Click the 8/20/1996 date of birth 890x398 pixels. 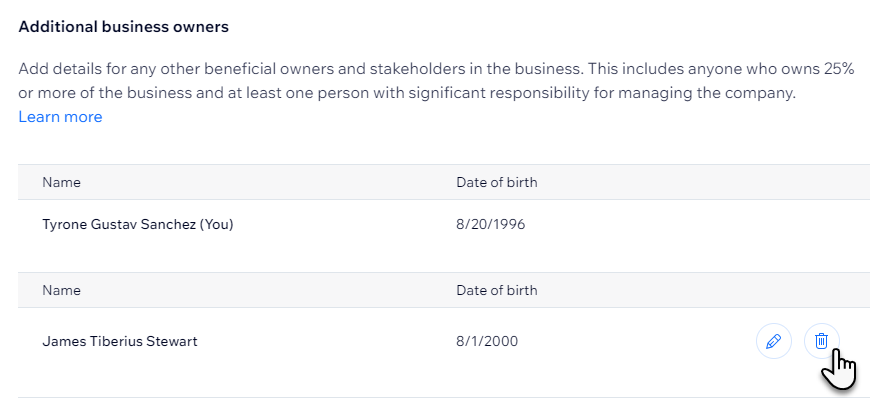tap(490, 224)
